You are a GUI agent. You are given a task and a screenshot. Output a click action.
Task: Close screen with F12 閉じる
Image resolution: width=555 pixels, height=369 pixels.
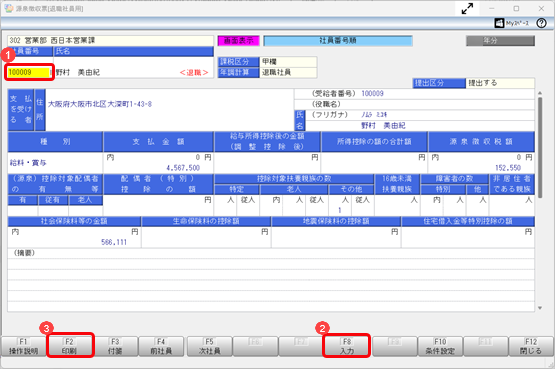click(x=531, y=346)
